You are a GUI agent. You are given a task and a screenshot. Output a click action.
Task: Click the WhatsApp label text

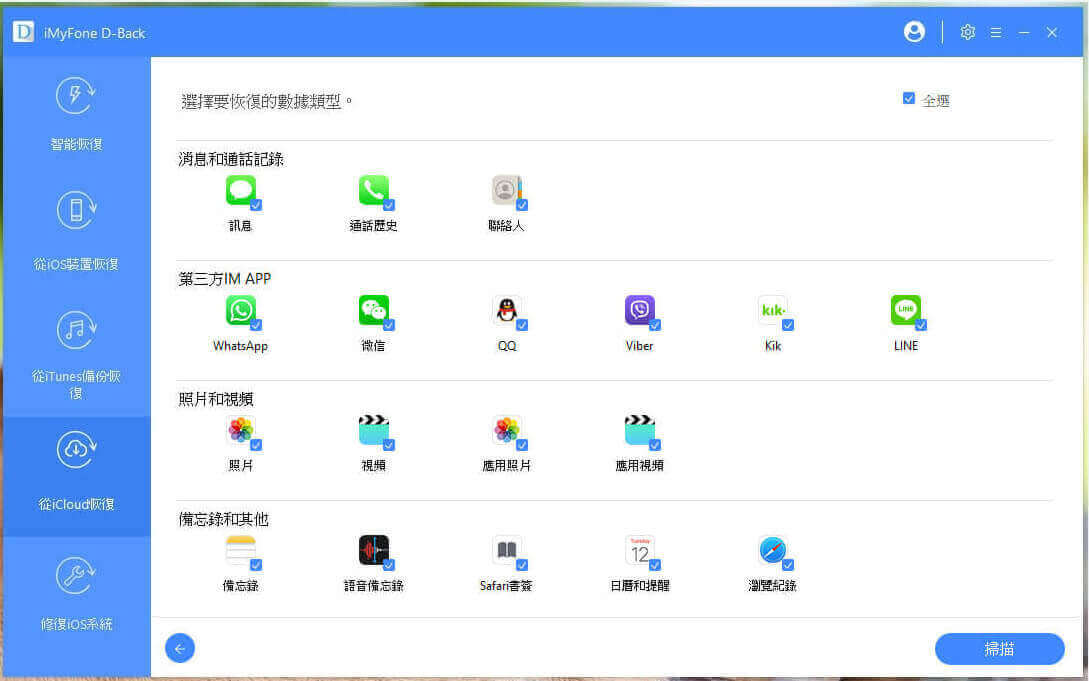pyautogui.click(x=240, y=346)
